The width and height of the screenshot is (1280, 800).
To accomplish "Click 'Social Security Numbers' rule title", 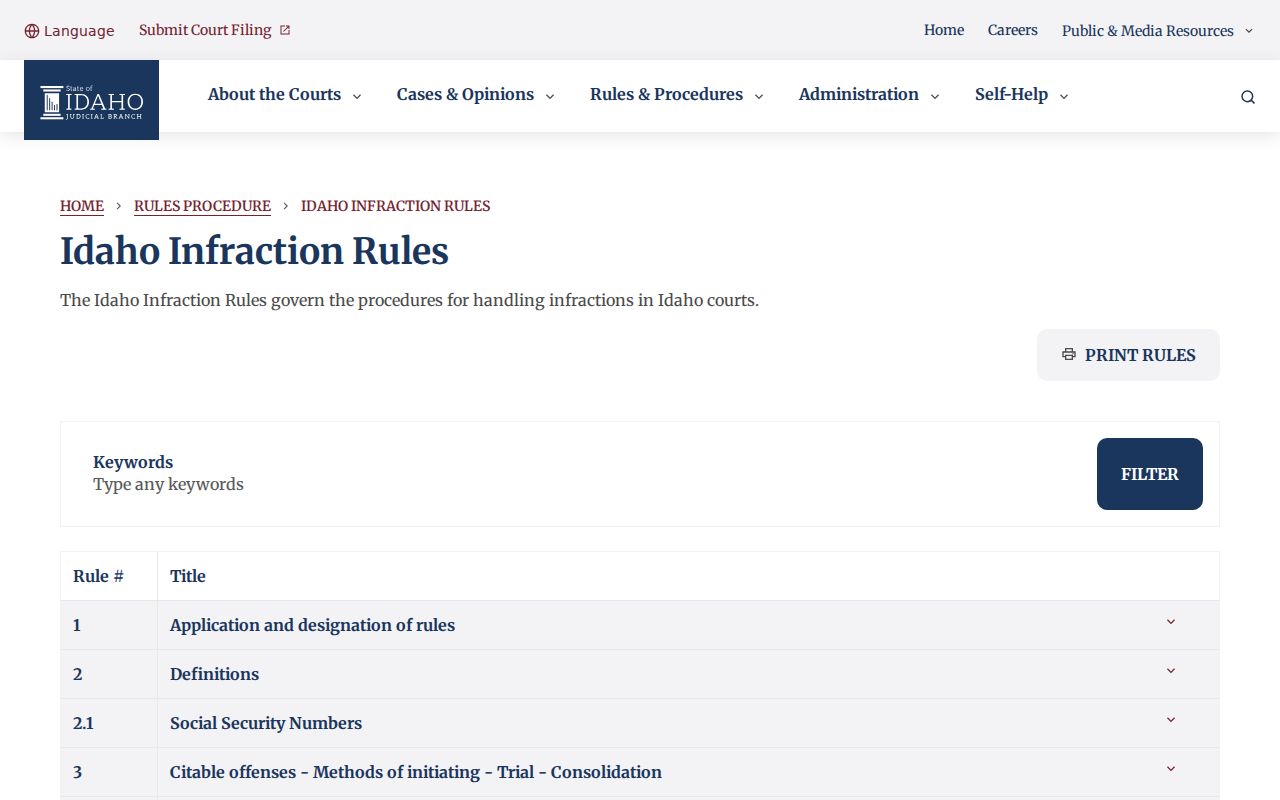I will (266, 723).
